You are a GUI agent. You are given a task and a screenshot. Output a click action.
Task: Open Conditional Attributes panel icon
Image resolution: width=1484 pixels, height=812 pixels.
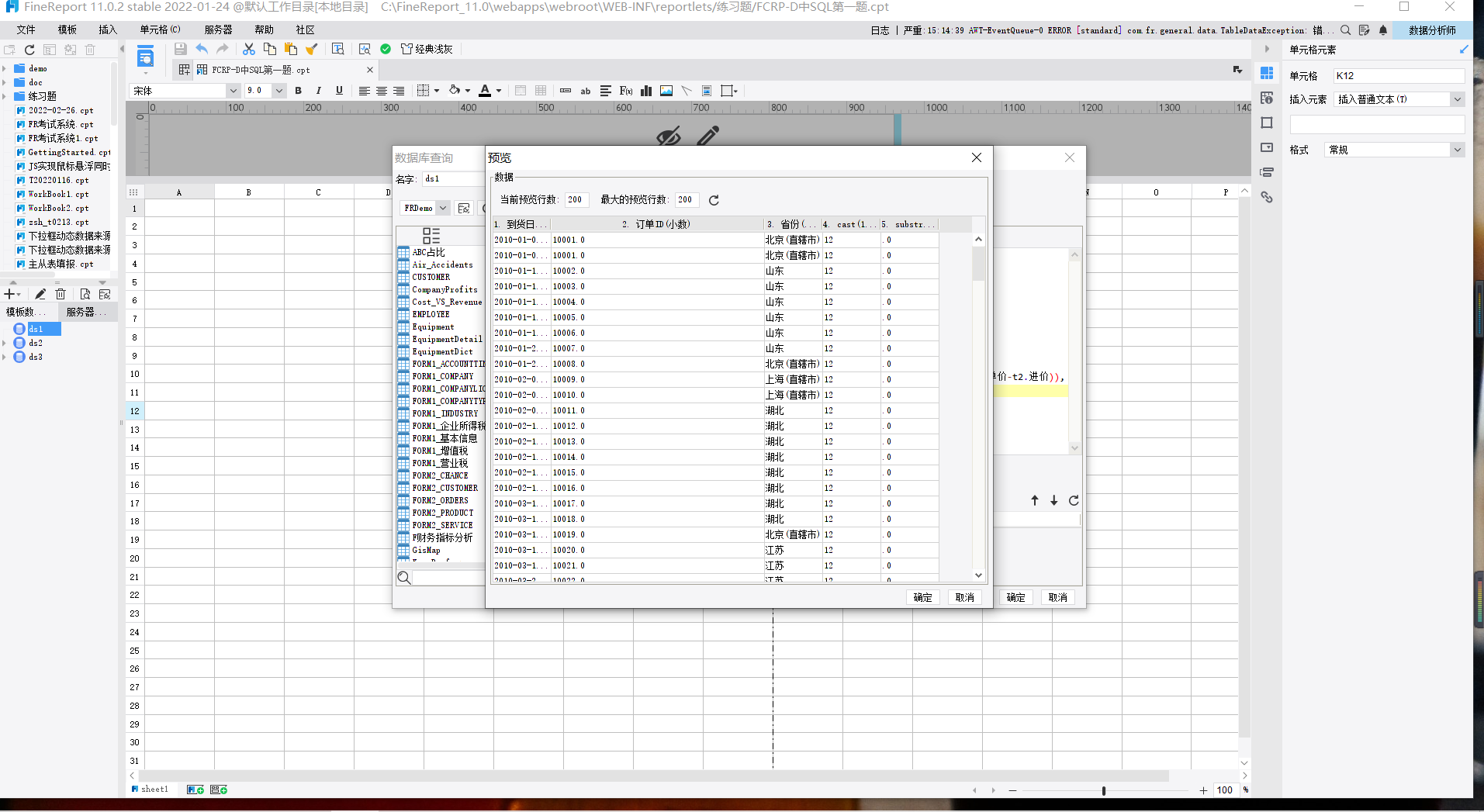point(1267,172)
